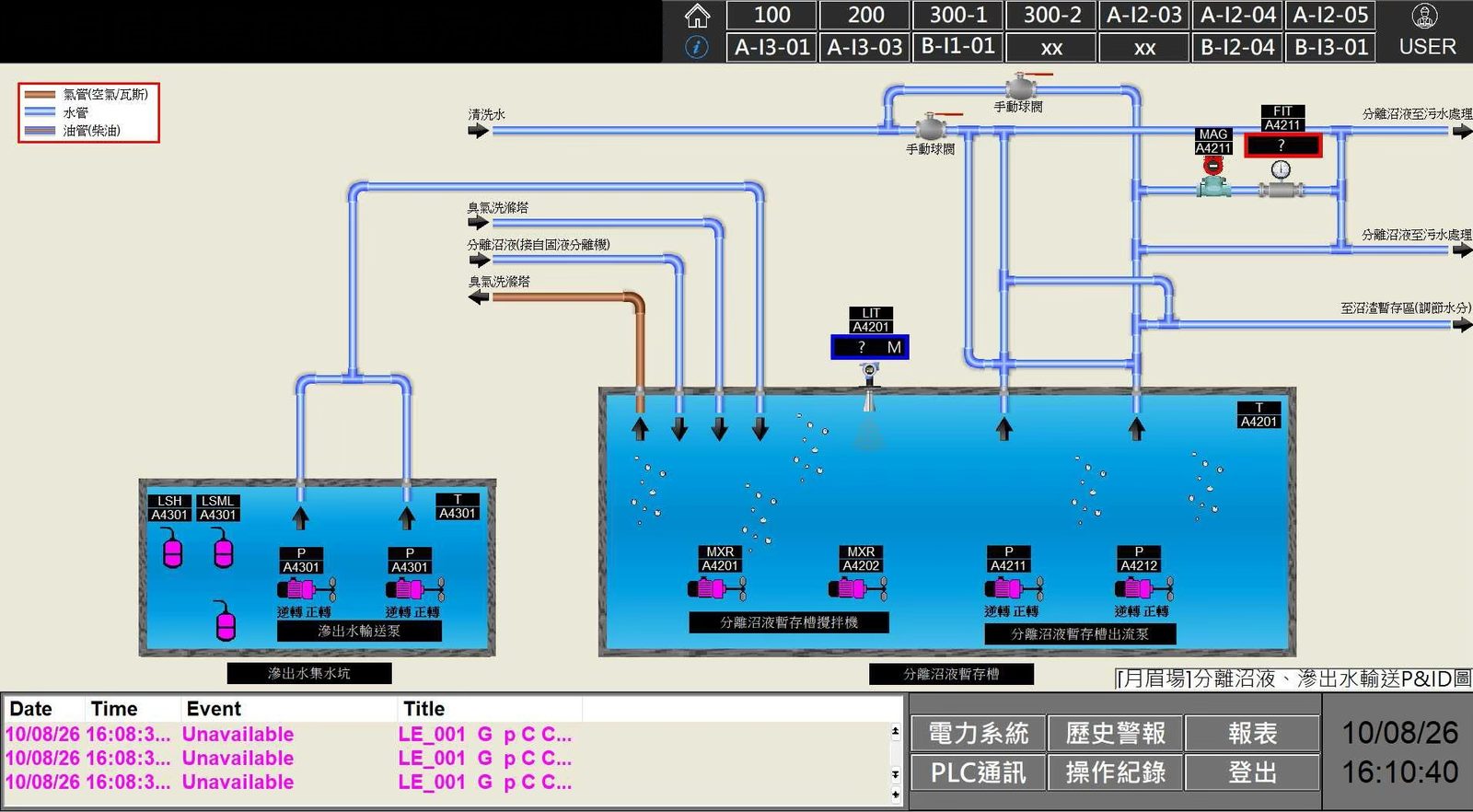Click the LIT A4201 level value field
This screenshot has width=1473, height=812.
869,347
